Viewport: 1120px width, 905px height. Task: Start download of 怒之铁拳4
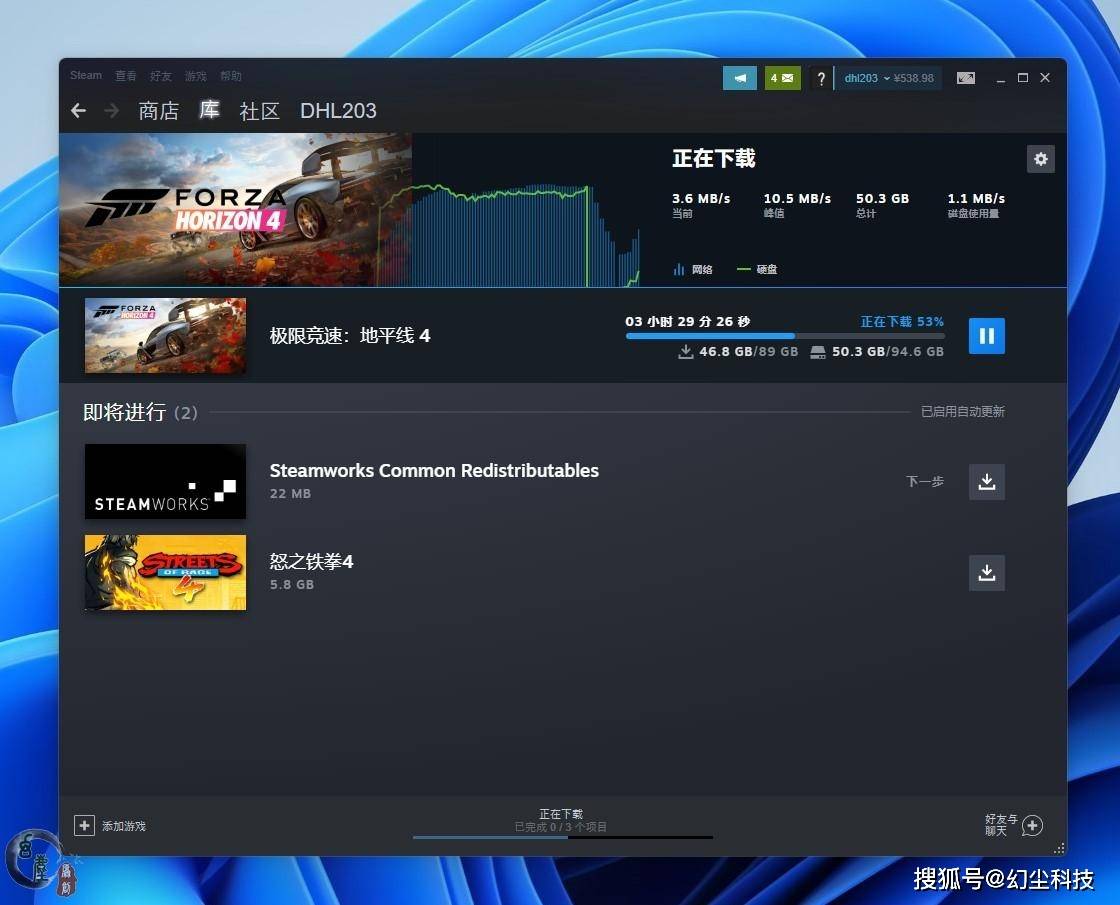pos(986,573)
